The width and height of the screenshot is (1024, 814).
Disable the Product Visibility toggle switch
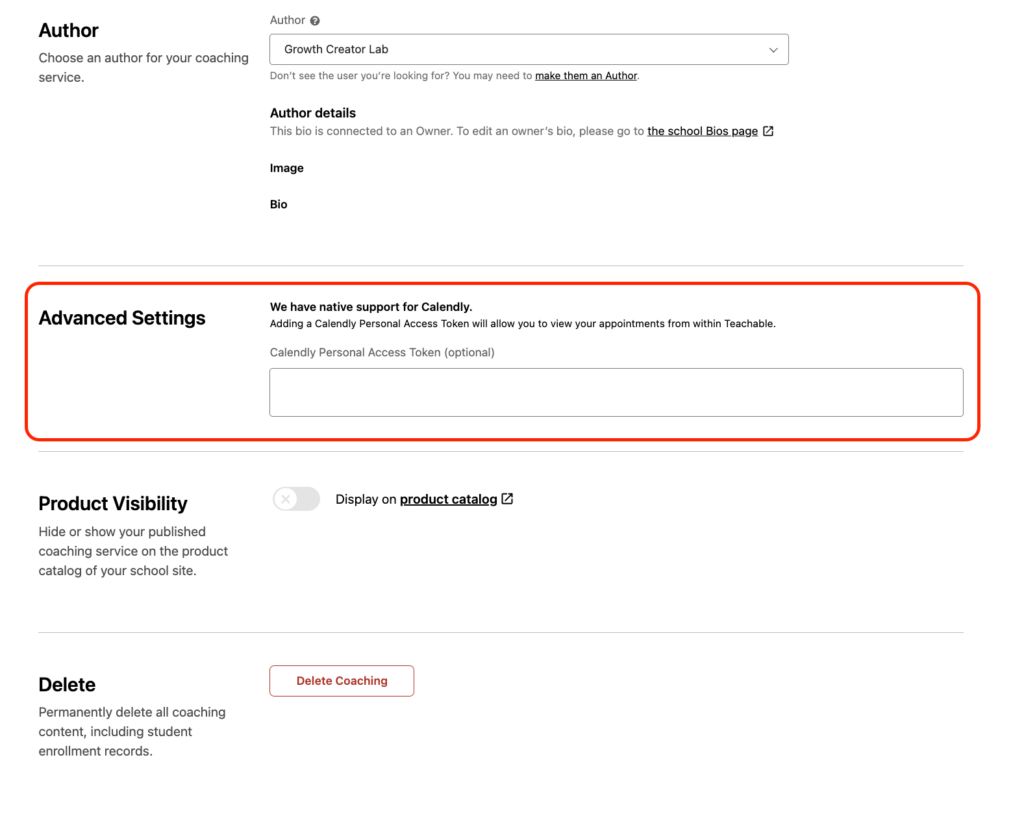click(295, 498)
